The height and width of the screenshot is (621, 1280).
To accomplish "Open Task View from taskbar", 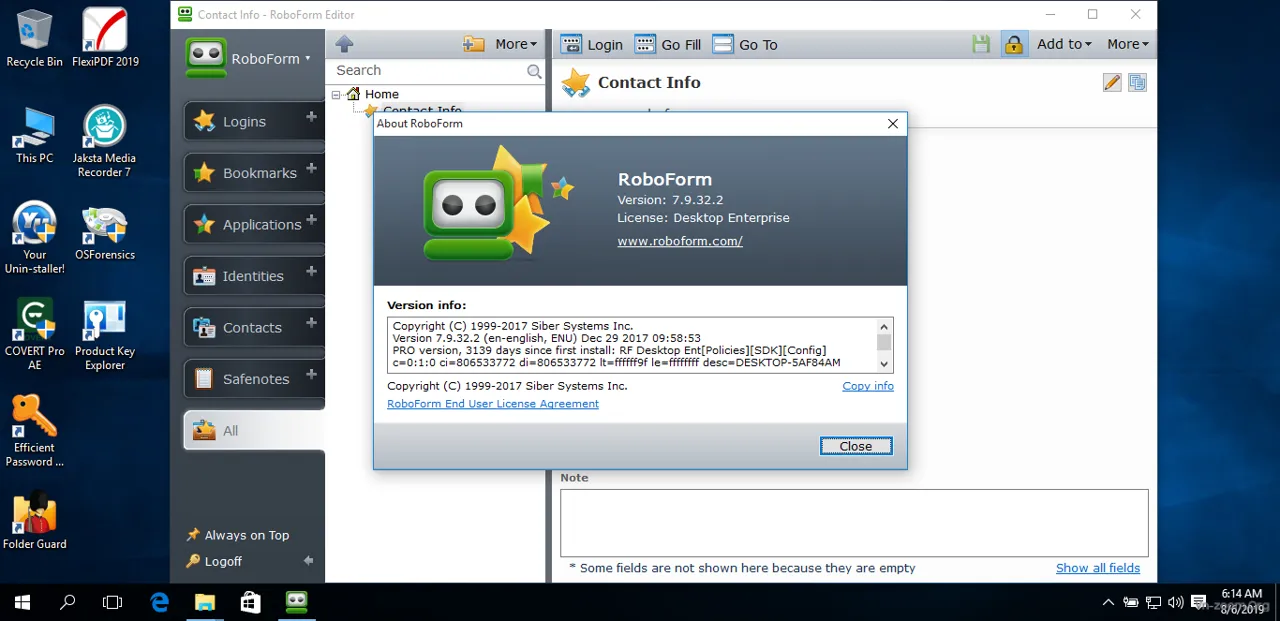I will point(113,602).
